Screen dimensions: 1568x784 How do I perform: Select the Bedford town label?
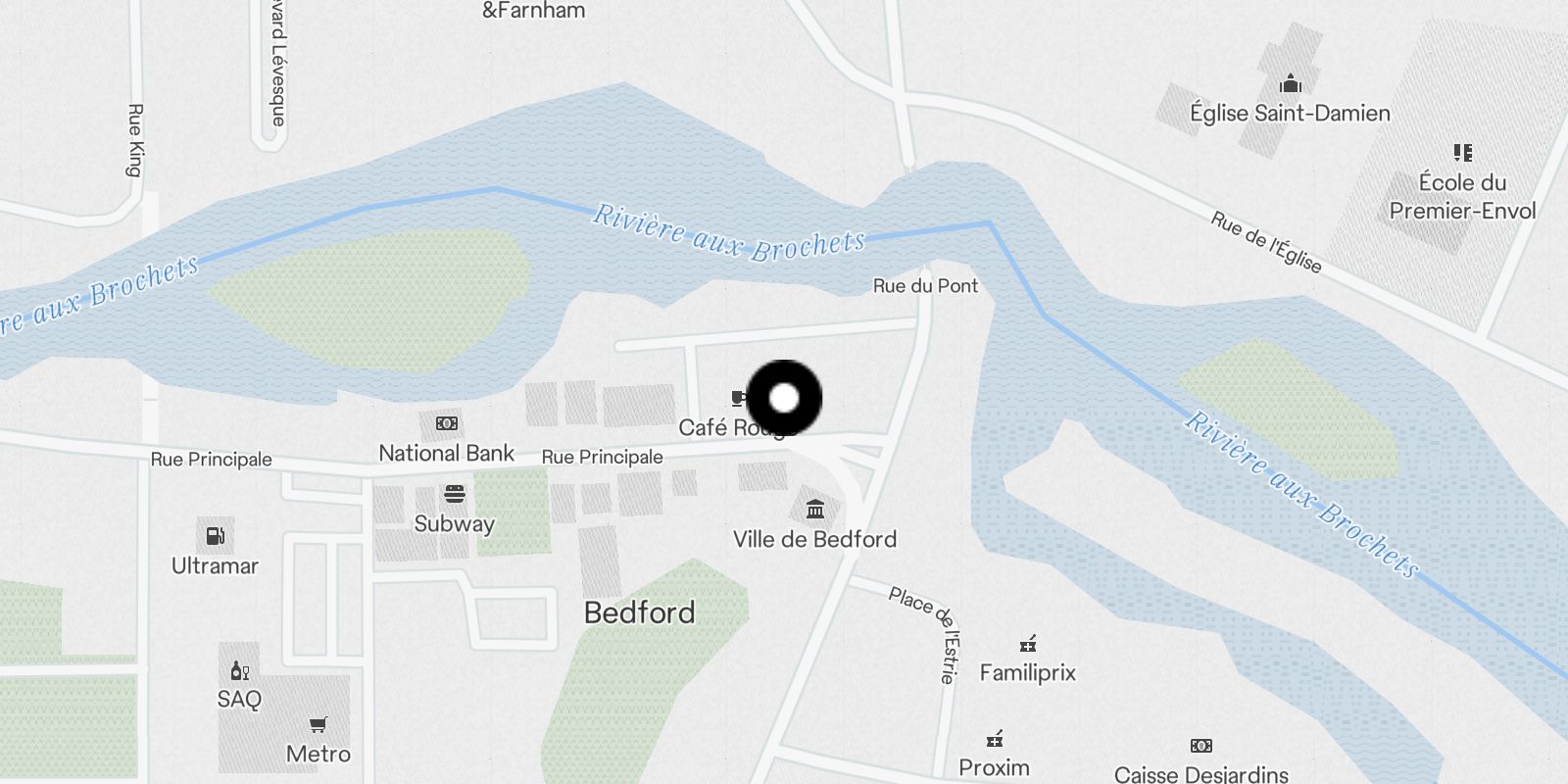tap(639, 612)
